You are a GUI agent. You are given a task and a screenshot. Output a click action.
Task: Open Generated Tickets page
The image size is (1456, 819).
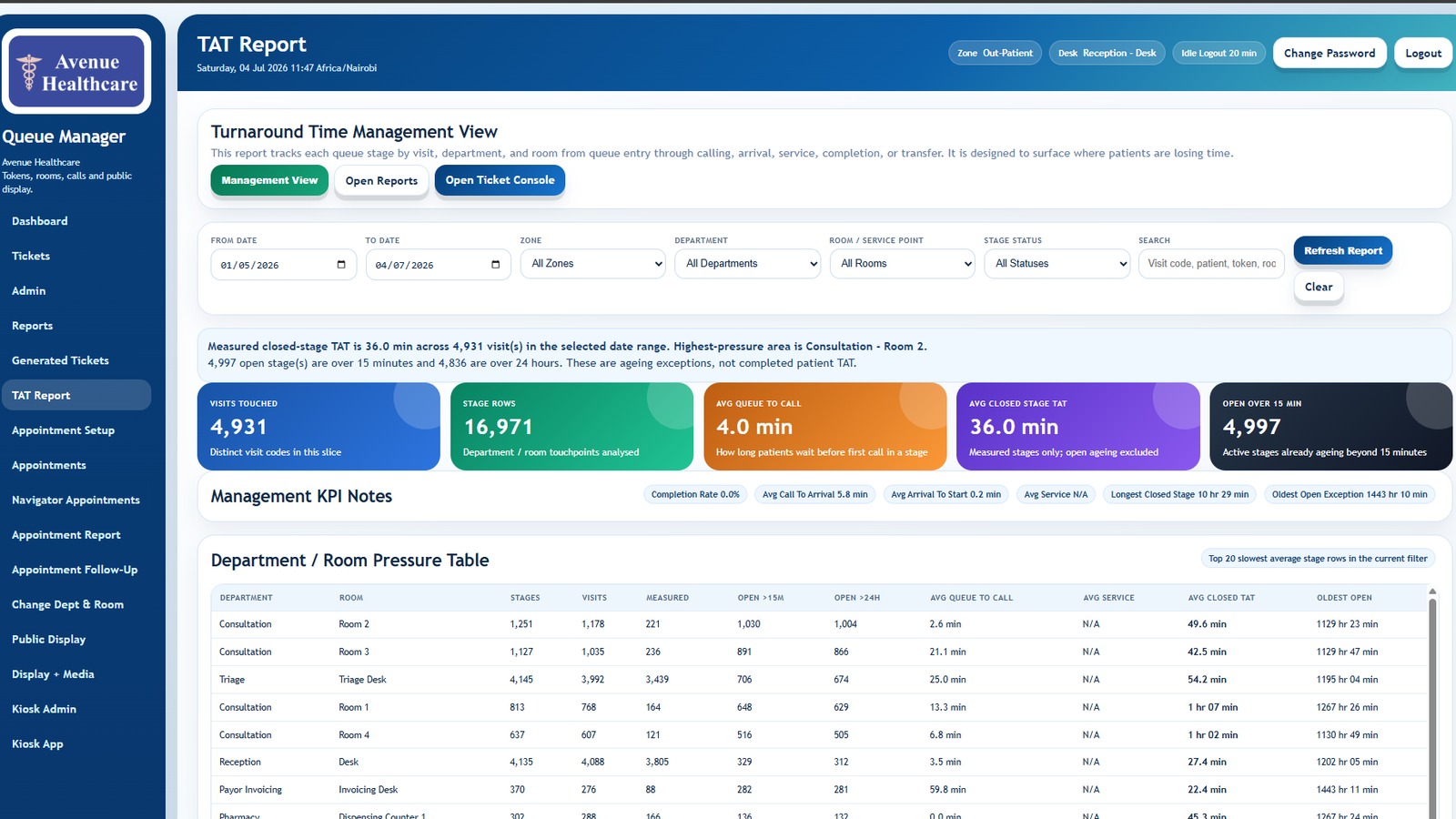pos(76,360)
